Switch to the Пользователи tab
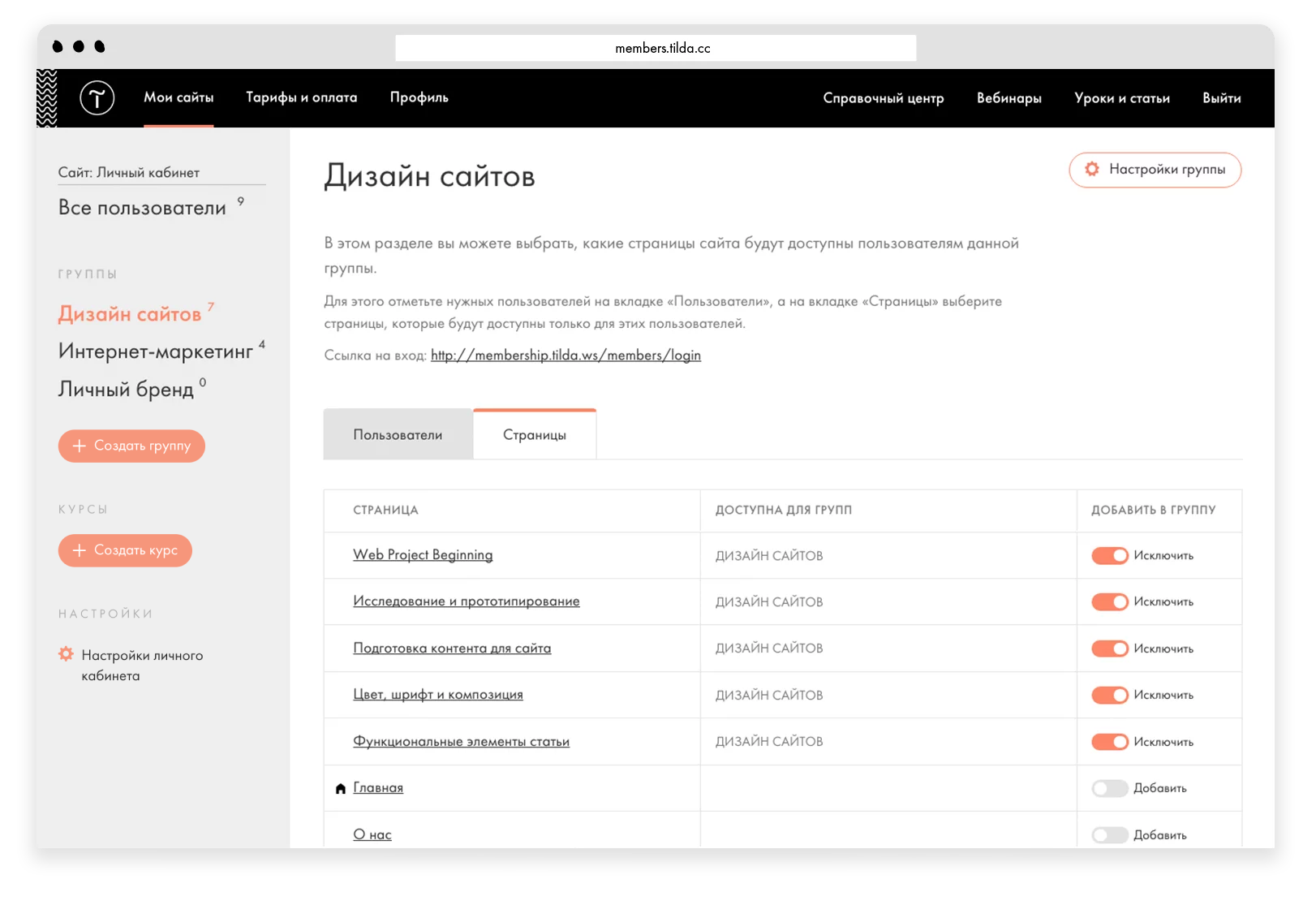The height and width of the screenshot is (905, 1316). click(398, 434)
